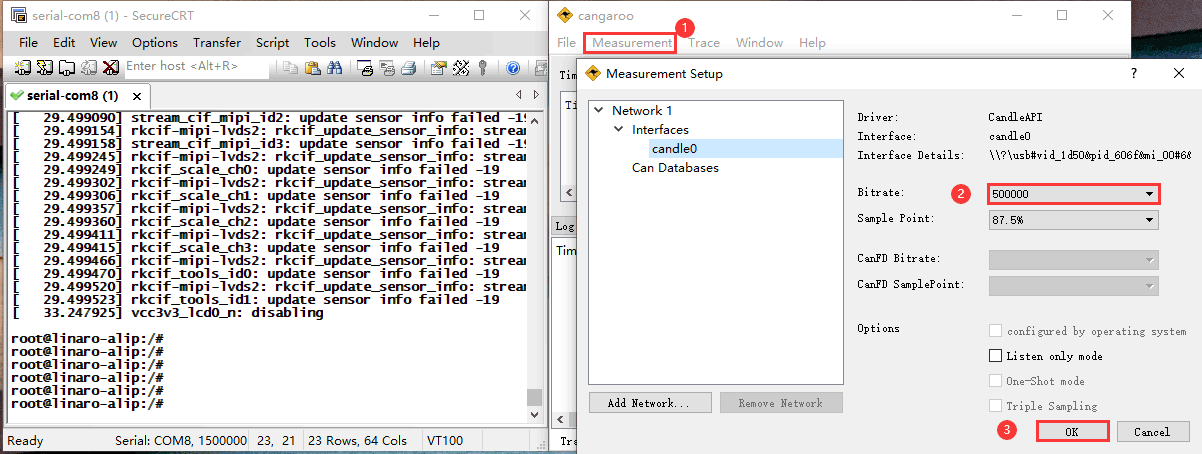Click the Disconnect icon with red X

point(110,68)
